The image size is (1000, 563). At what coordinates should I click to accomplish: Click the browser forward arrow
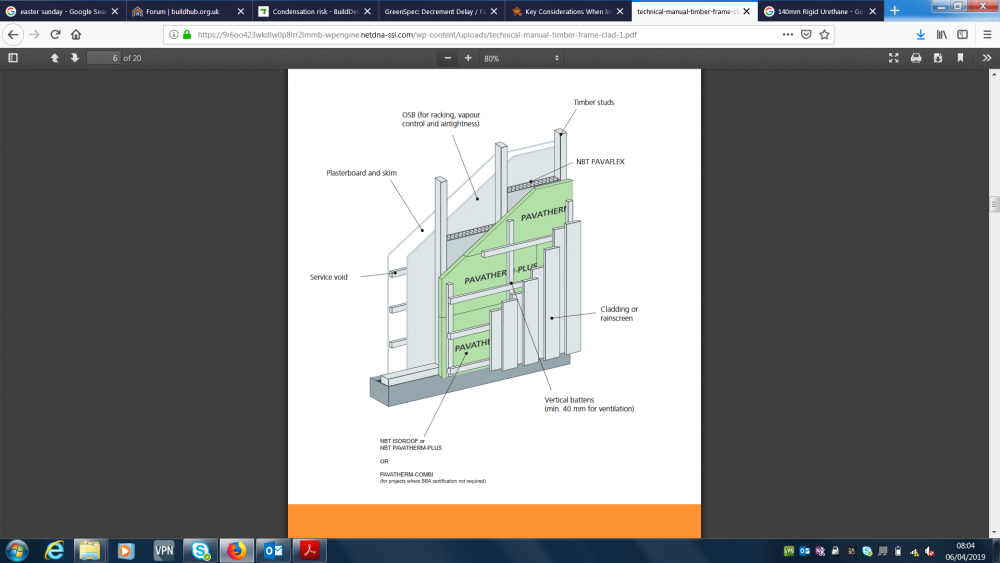click(x=34, y=34)
